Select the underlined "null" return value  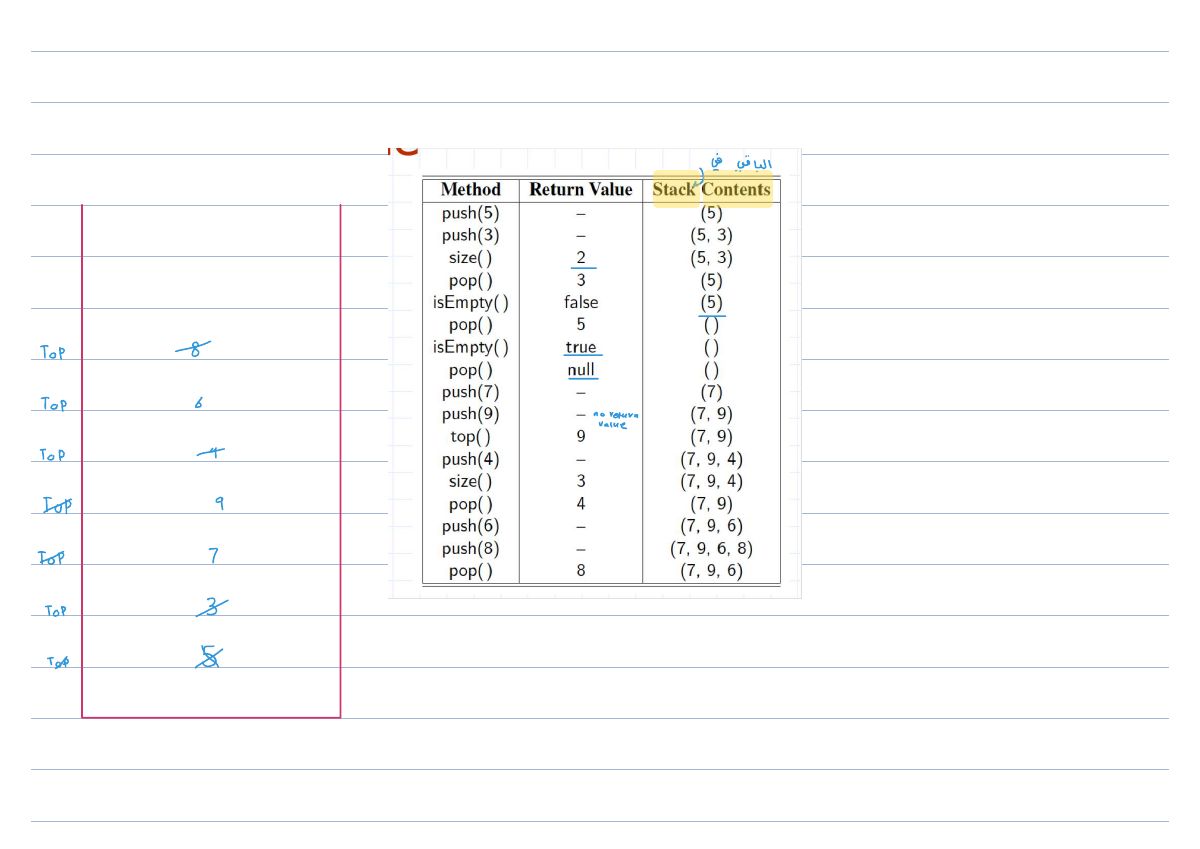tap(581, 370)
